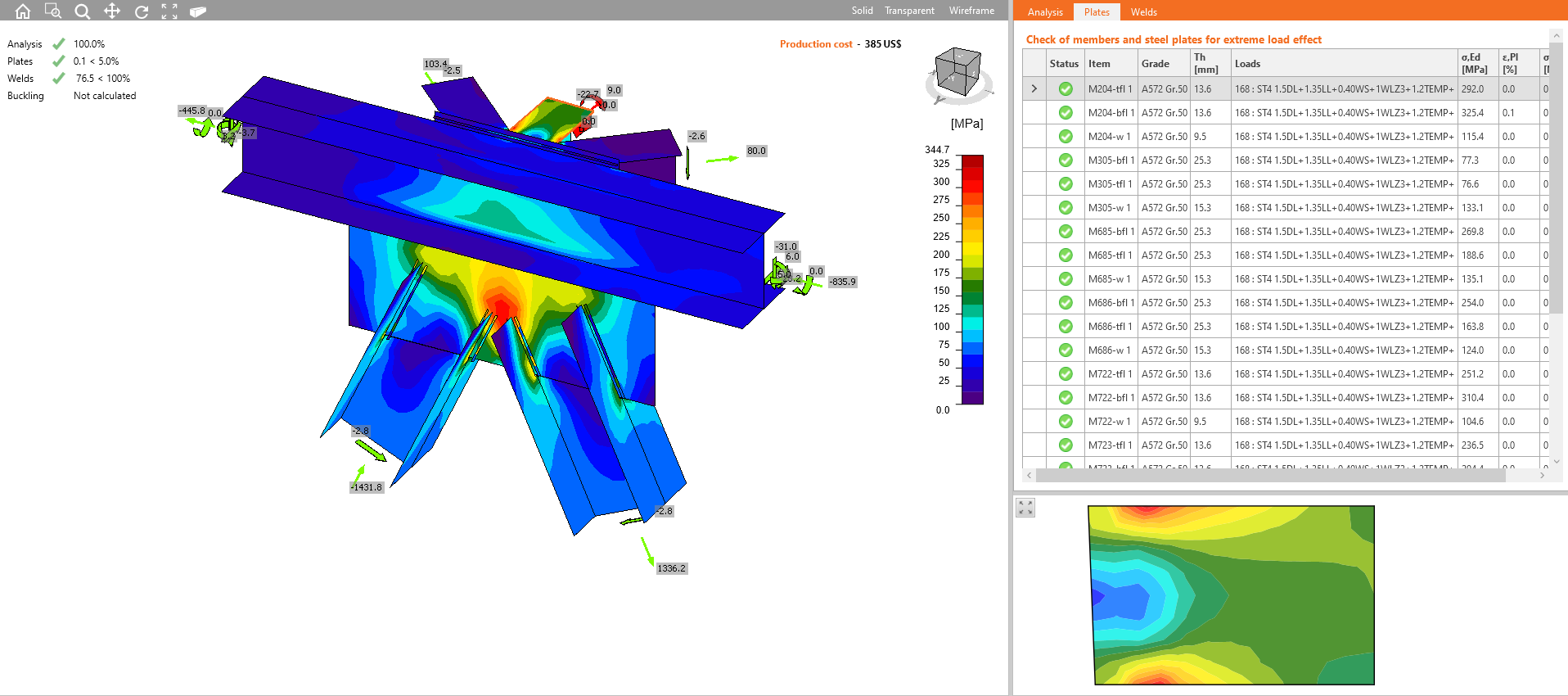1568x696 pixels.
Task: Switch to Transparent display mode
Action: click(909, 11)
